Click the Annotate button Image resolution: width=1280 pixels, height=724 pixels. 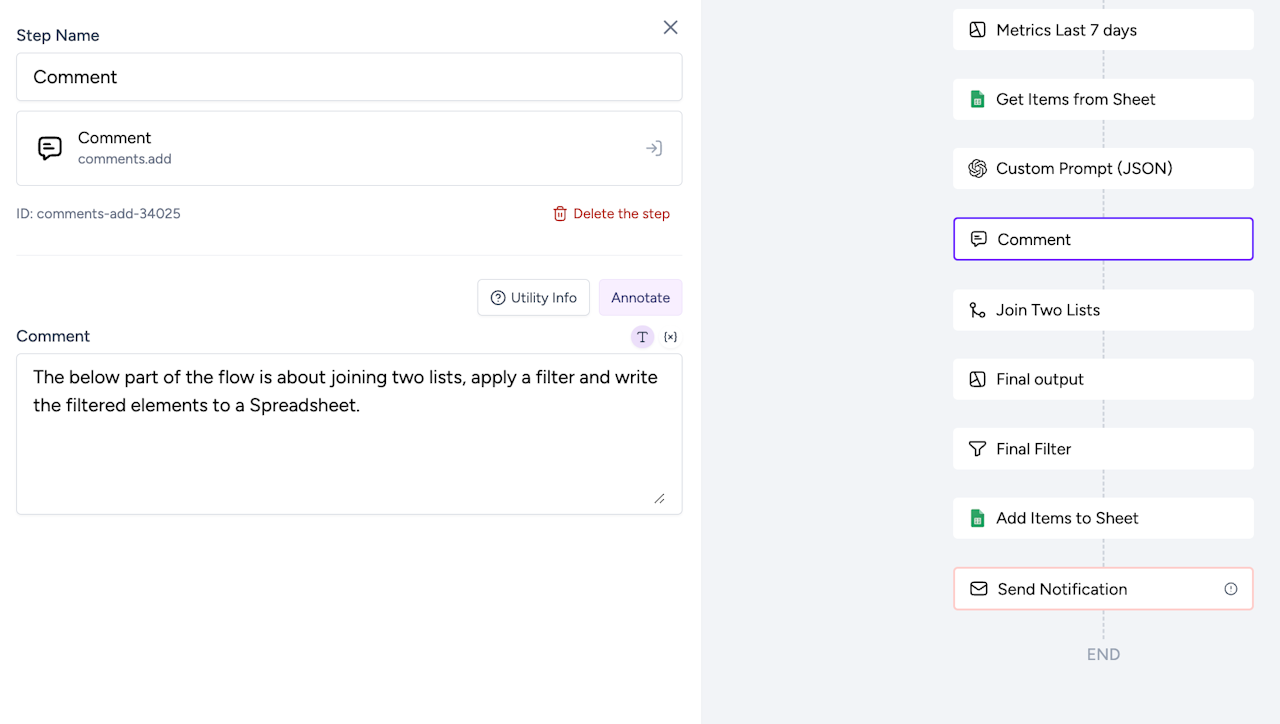tap(640, 298)
